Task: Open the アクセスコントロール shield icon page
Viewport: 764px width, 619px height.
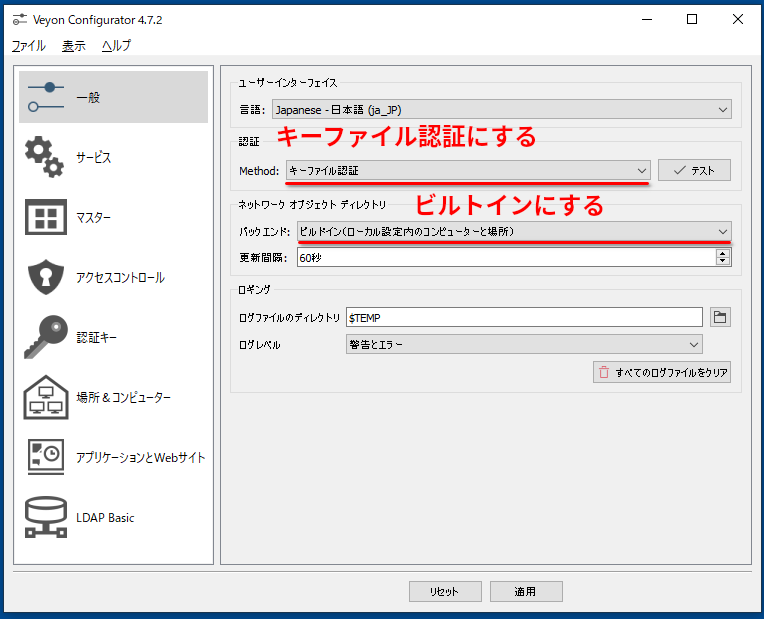Action: 46,277
